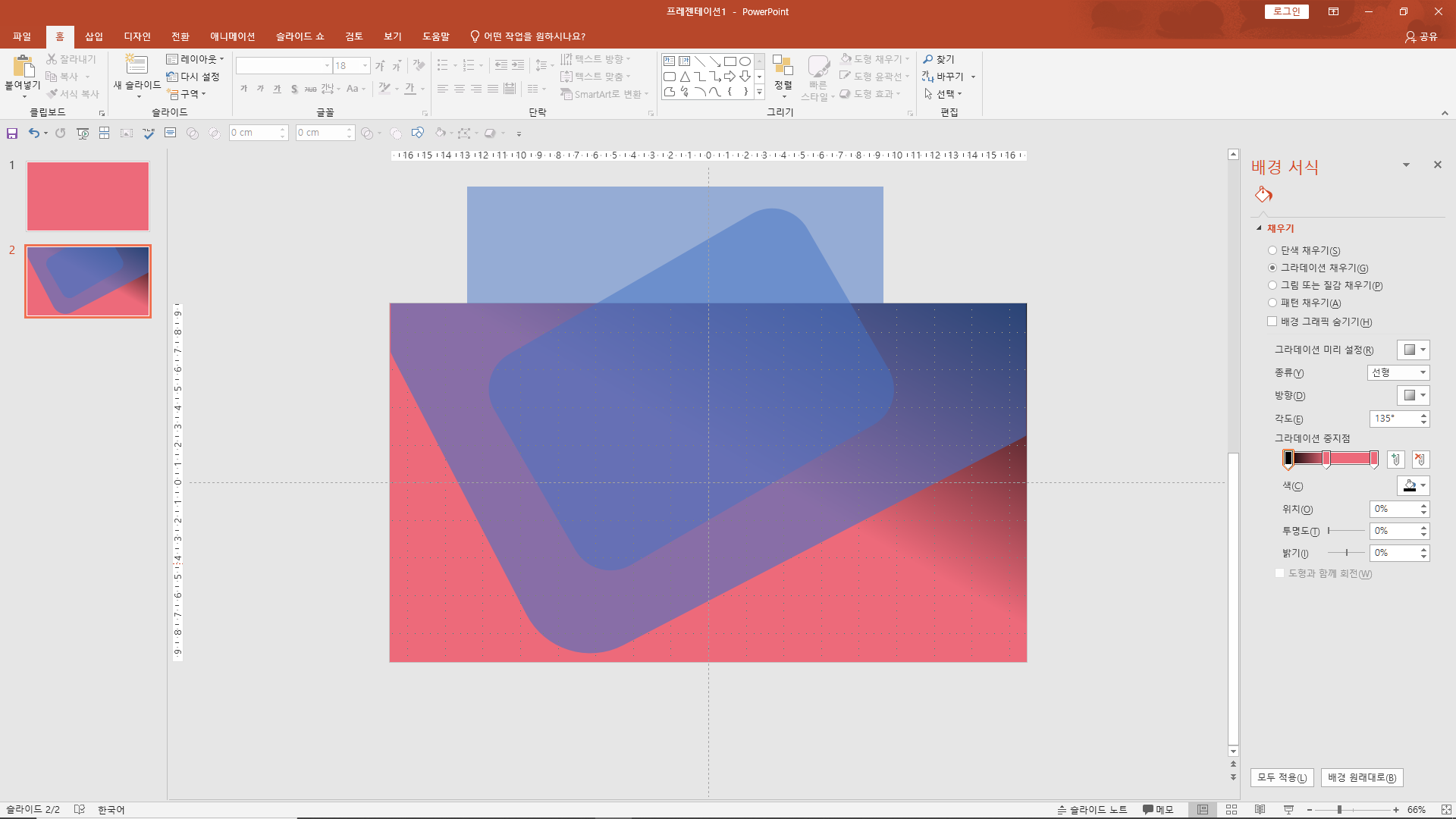Image resolution: width=1456 pixels, height=819 pixels.
Task: Switch to slide sorter view icon
Action: pos(1232,809)
